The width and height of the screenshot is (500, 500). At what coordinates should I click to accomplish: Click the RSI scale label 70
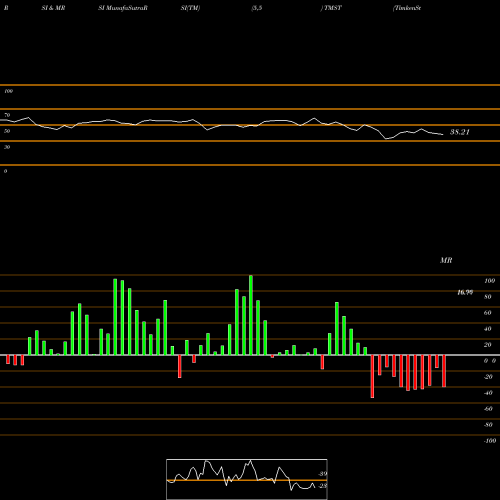(7, 115)
